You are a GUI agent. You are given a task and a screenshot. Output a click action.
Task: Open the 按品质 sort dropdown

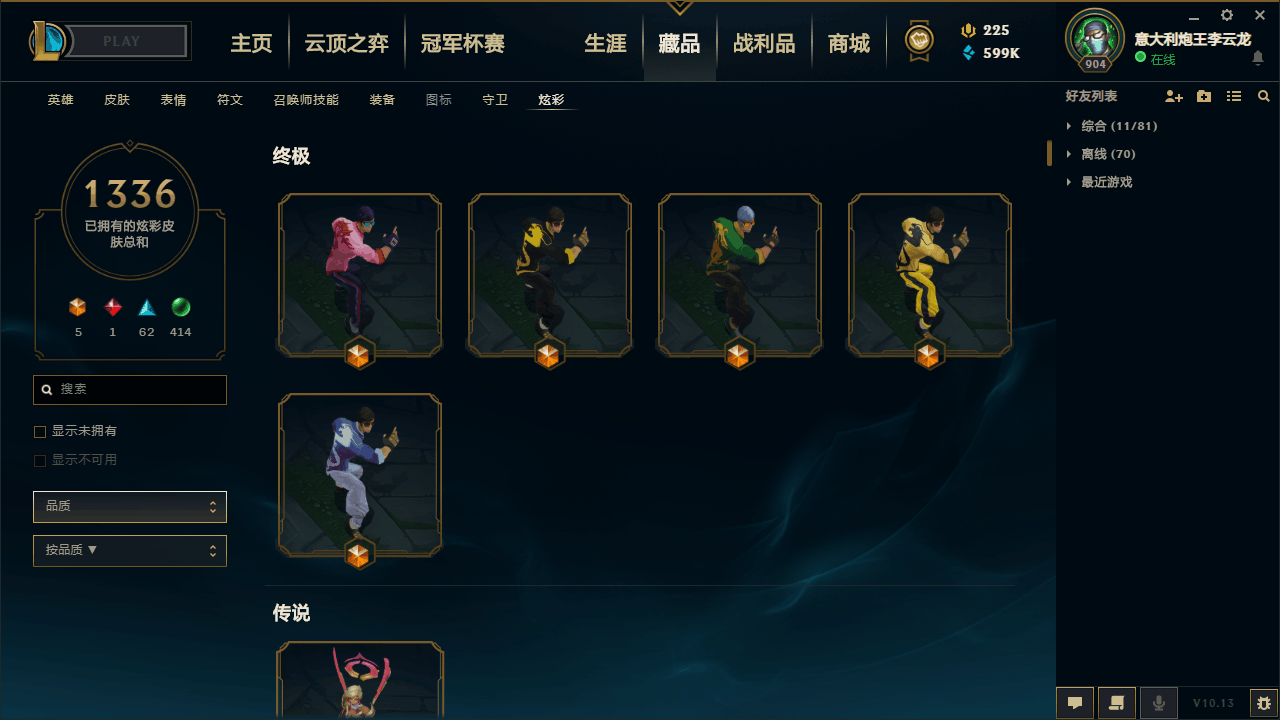[x=130, y=551]
